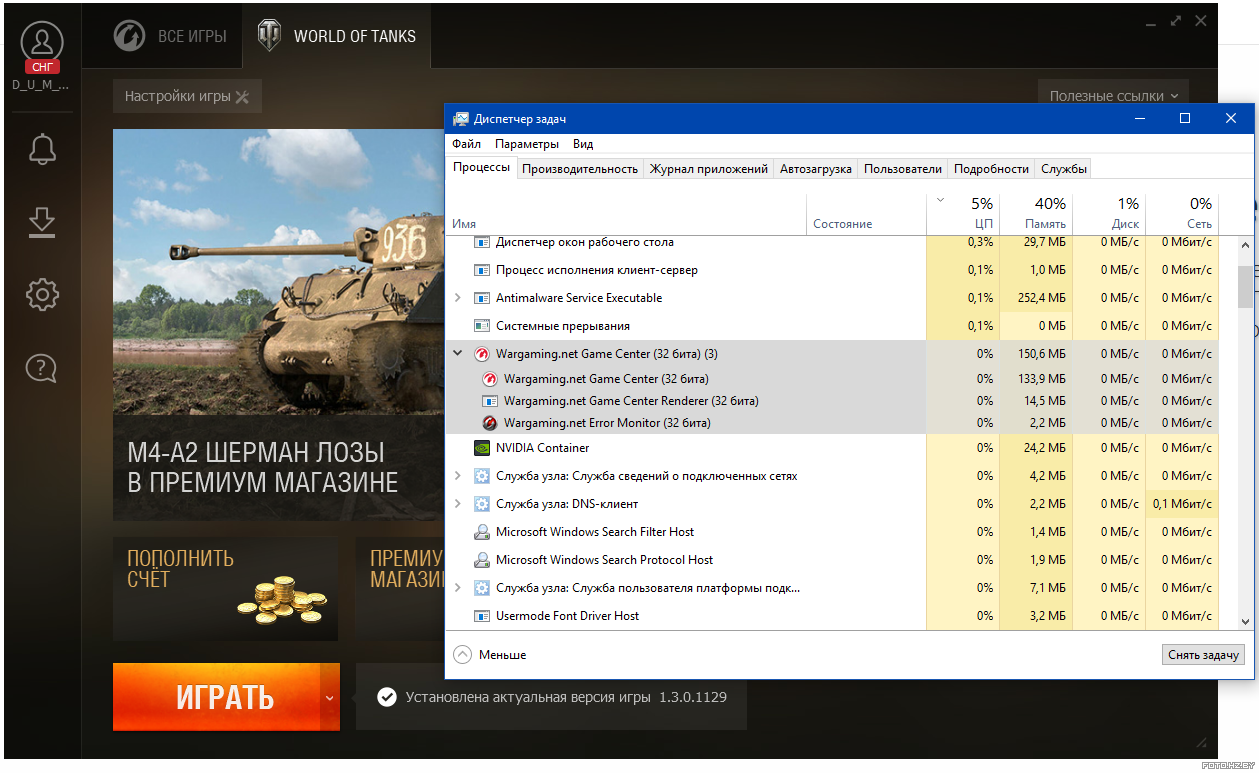Screen dimensions: 1259x773
Task: Open the user profile avatar in Game Center
Action: 41,42
